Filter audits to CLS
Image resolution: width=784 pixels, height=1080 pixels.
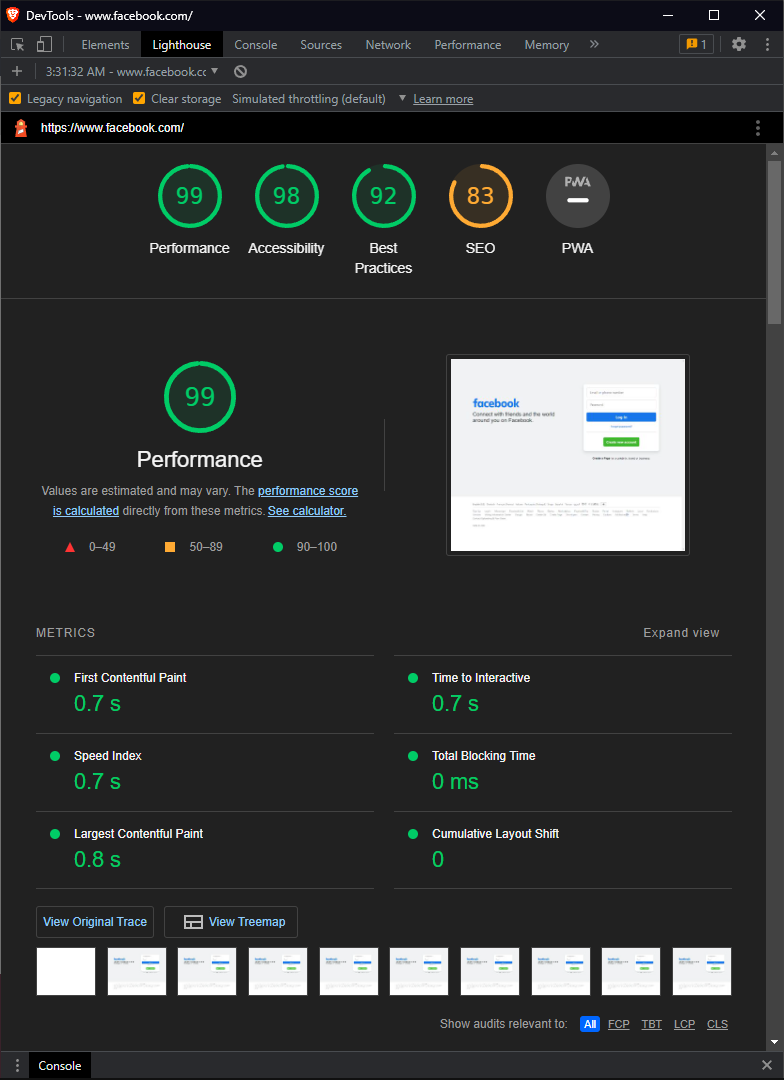[717, 1024]
